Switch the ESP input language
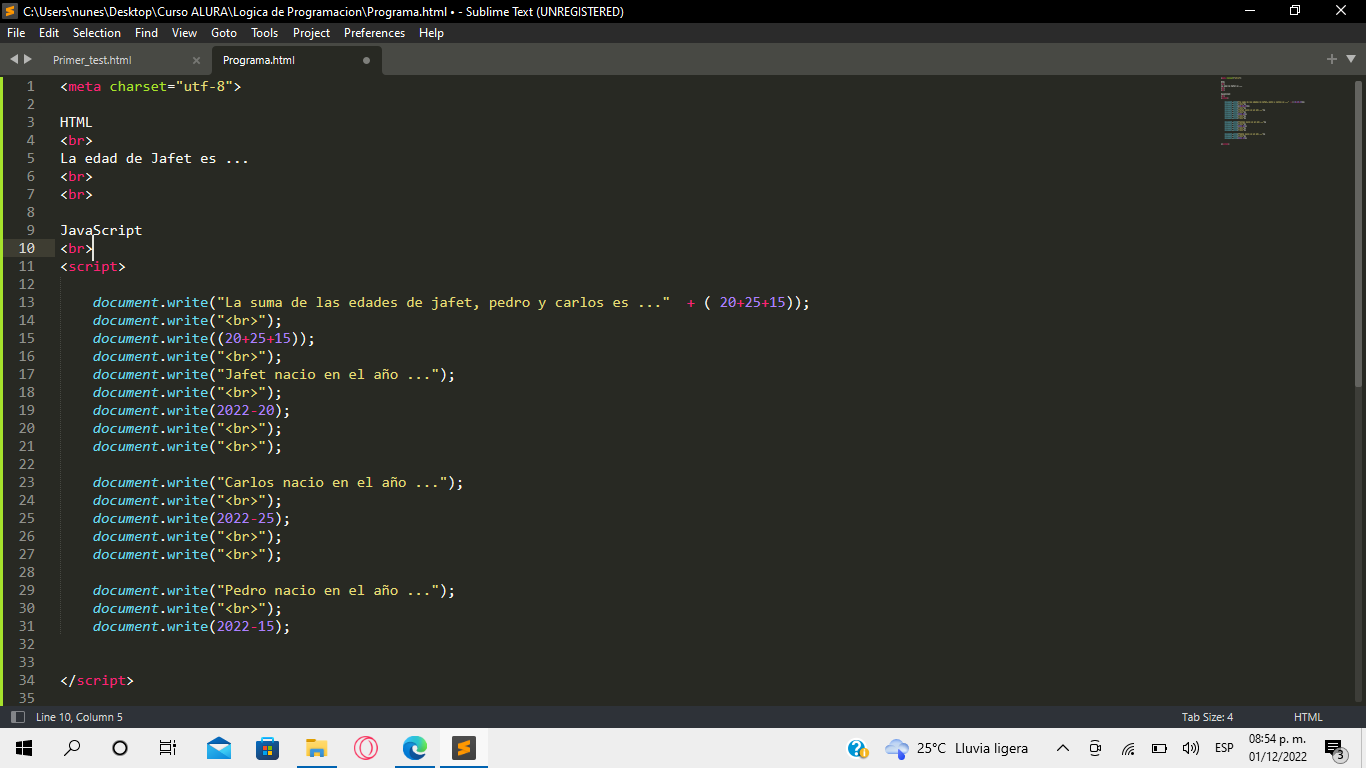 click(x=1224, y=748)
